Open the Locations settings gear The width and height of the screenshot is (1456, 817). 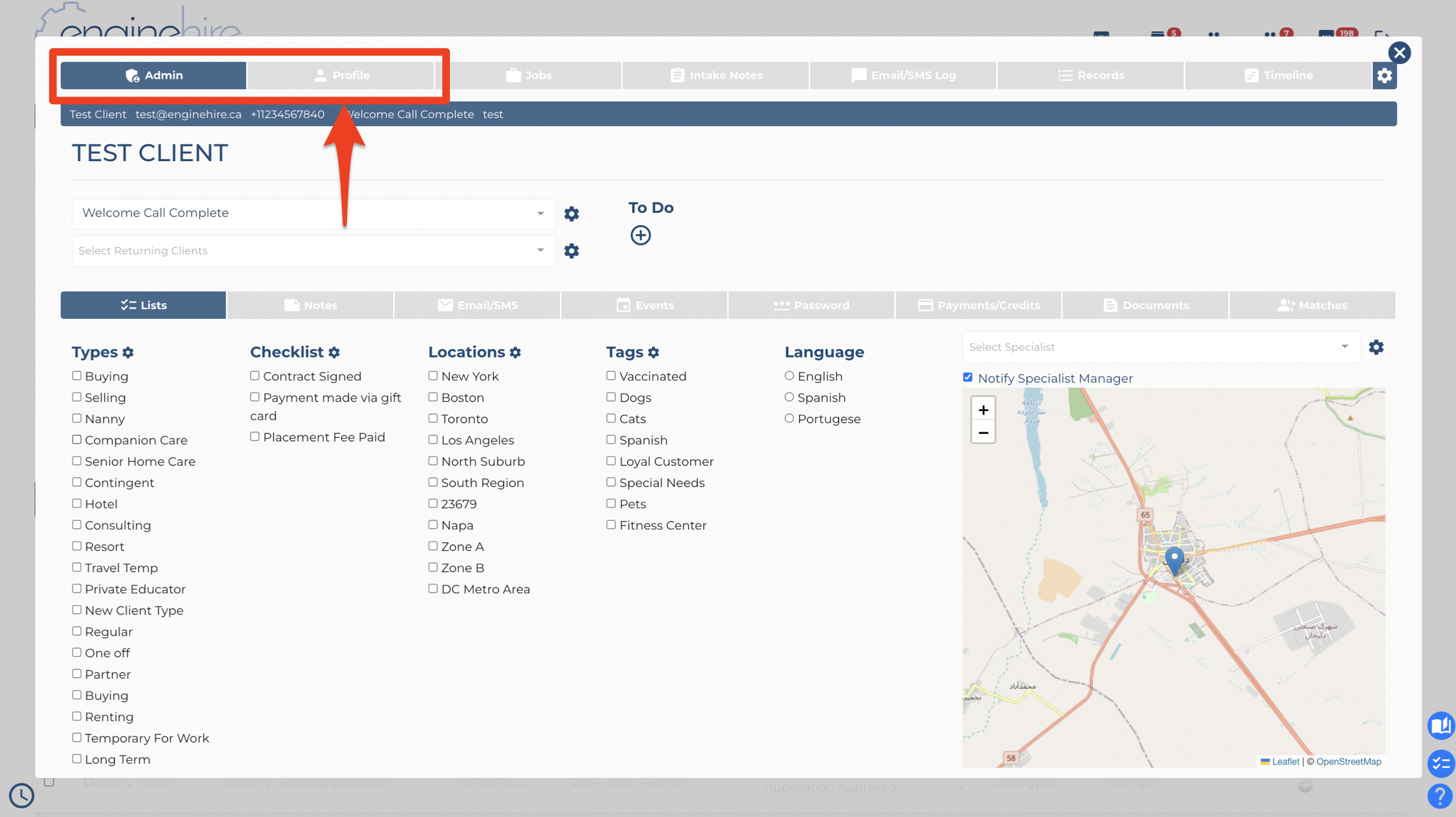click(x=516, y=352)
